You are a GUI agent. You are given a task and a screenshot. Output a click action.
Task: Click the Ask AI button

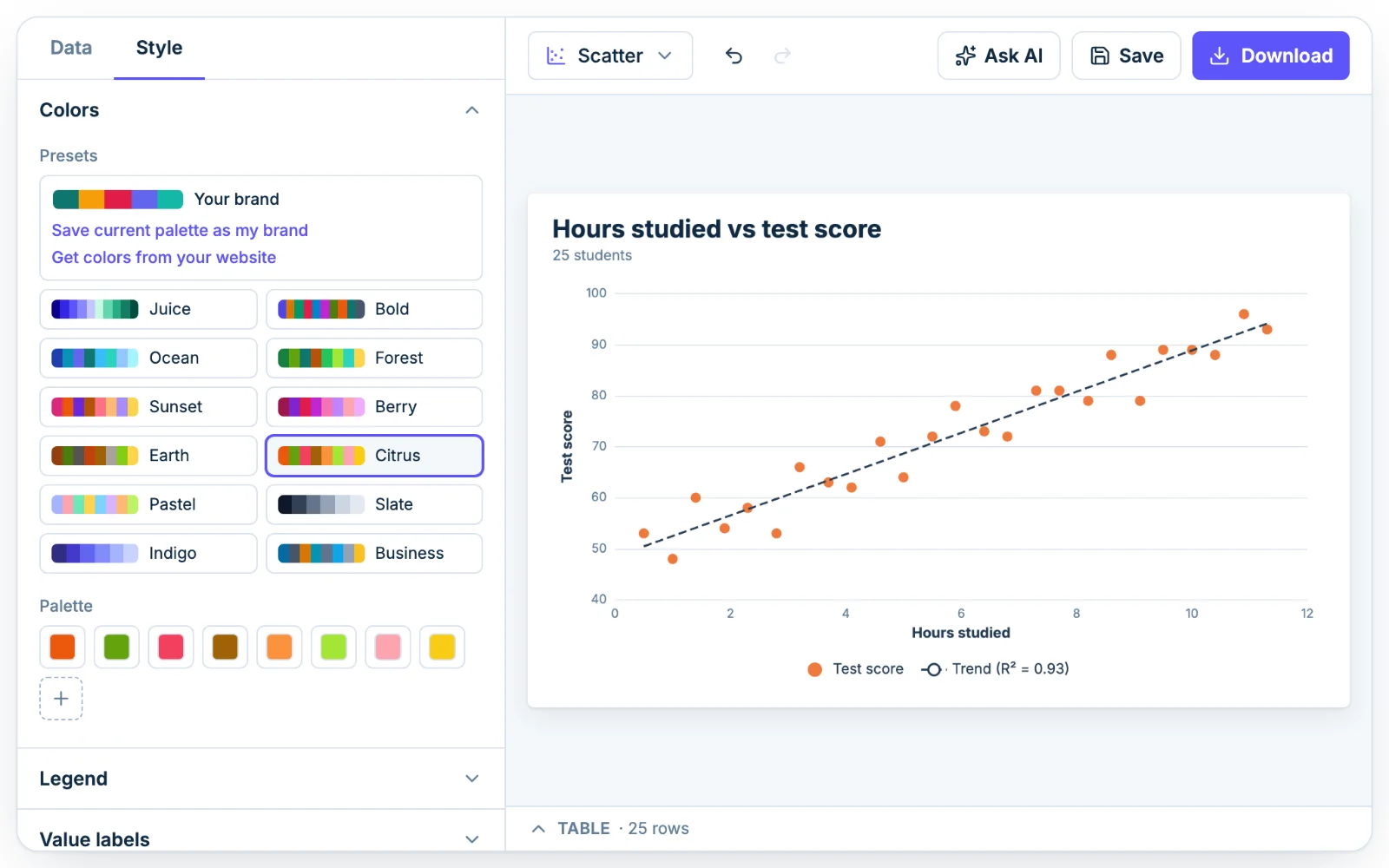[x=998, y=56]
